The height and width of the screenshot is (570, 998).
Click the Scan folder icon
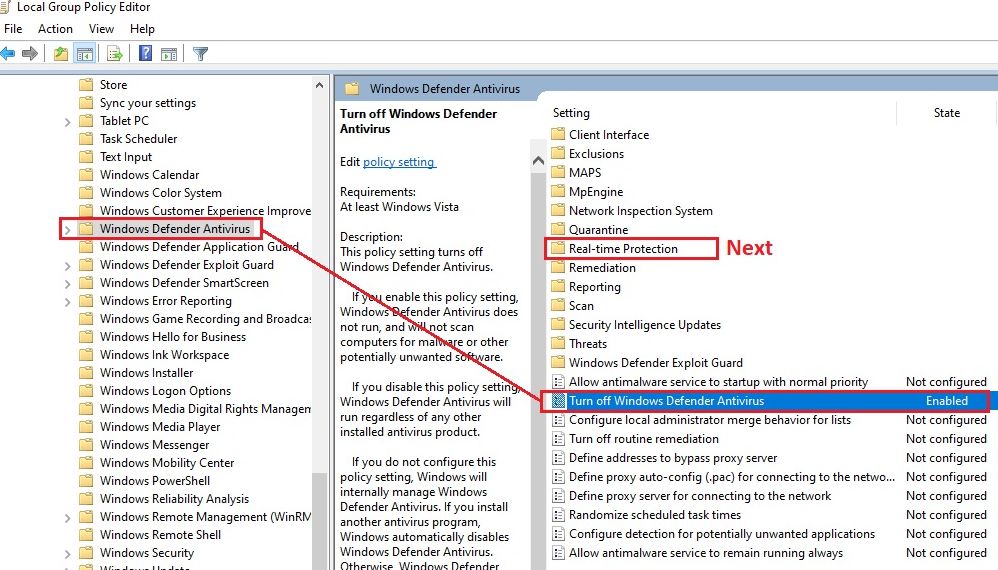558,305
